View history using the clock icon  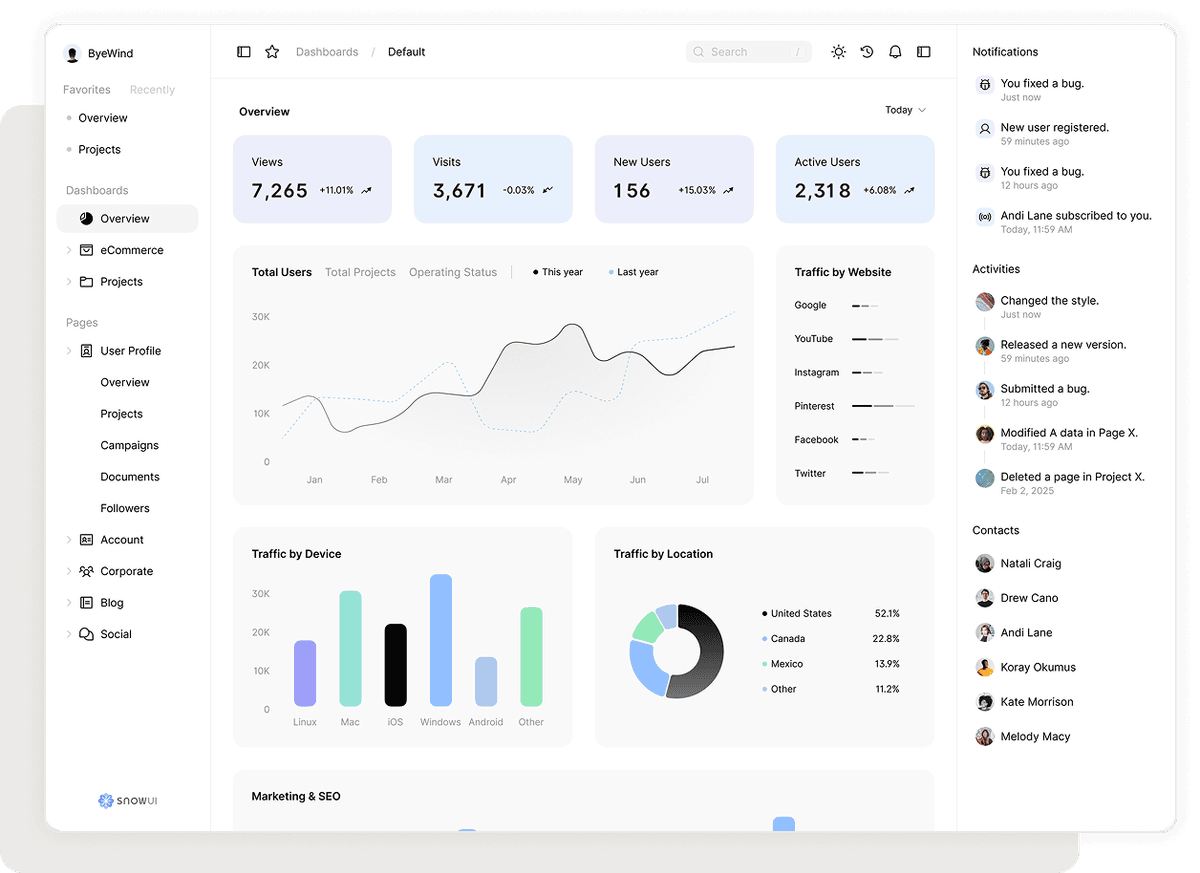pyautogui.click(x=866, y=51)
